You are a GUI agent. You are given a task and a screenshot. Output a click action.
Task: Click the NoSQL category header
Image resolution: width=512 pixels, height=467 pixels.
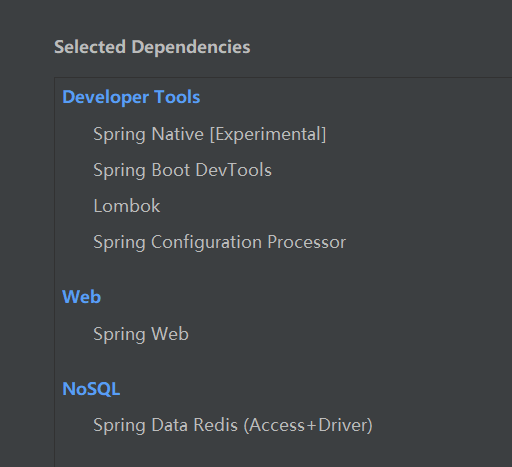[x=91, y=389]
